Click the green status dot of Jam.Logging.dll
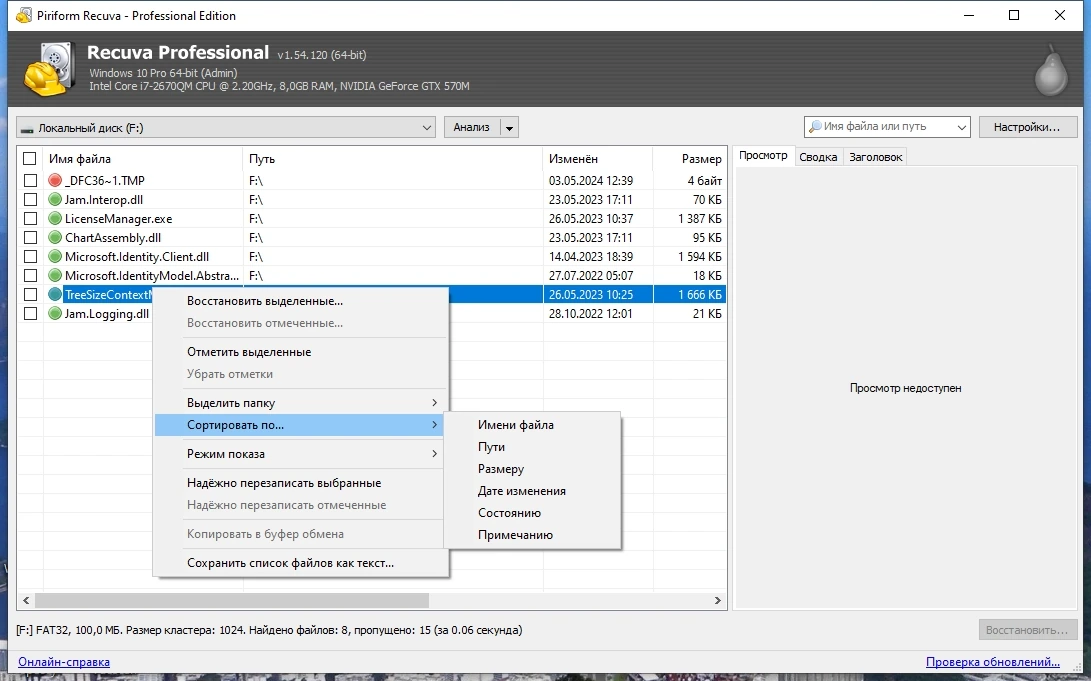Screen dimensions: 1091x681 pos(55,314)
